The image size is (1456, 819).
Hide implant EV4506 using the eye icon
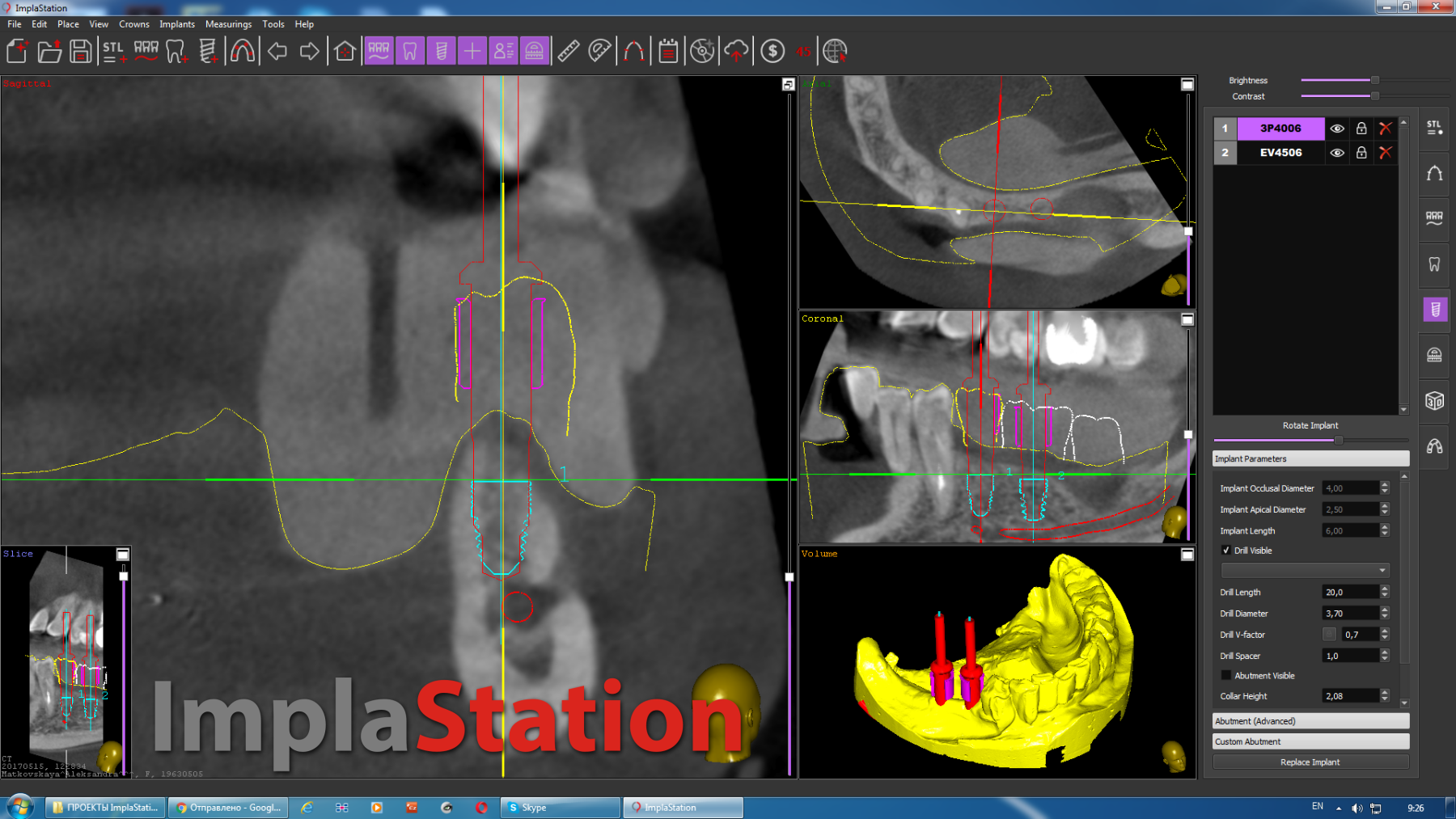pos(1337,152)
